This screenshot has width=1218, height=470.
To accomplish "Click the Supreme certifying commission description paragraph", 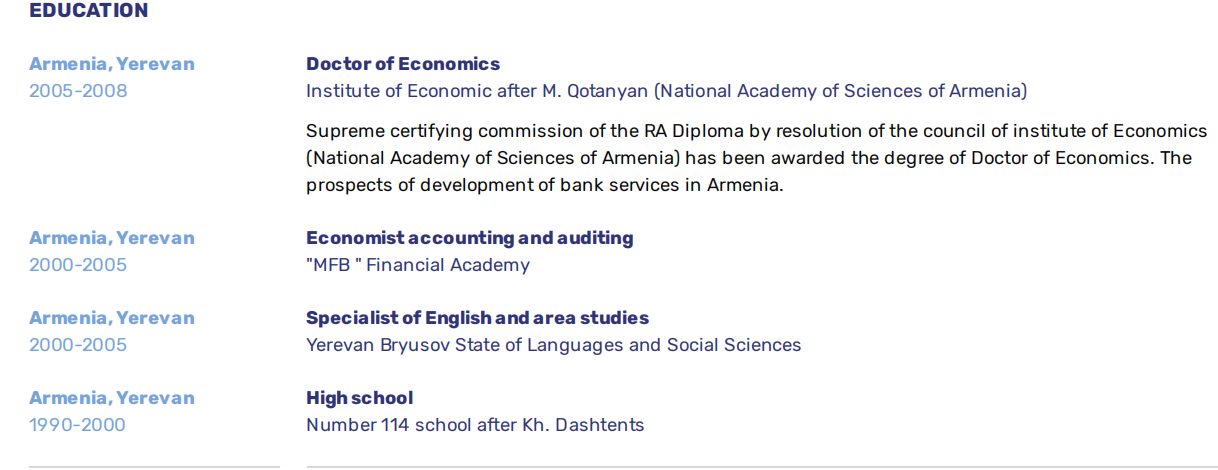I will point(756,158).
